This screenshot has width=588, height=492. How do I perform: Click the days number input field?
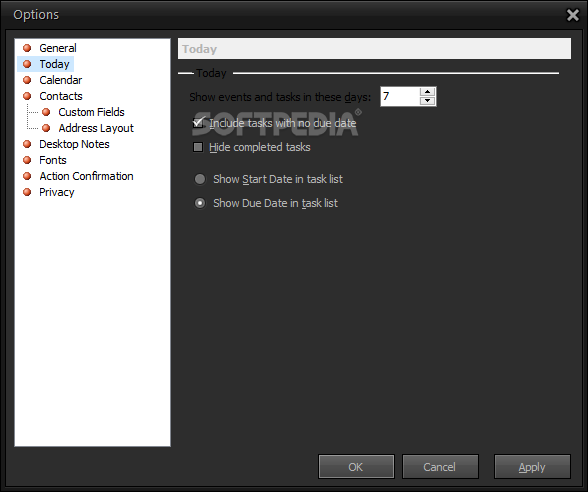click(x=400, y=96)
